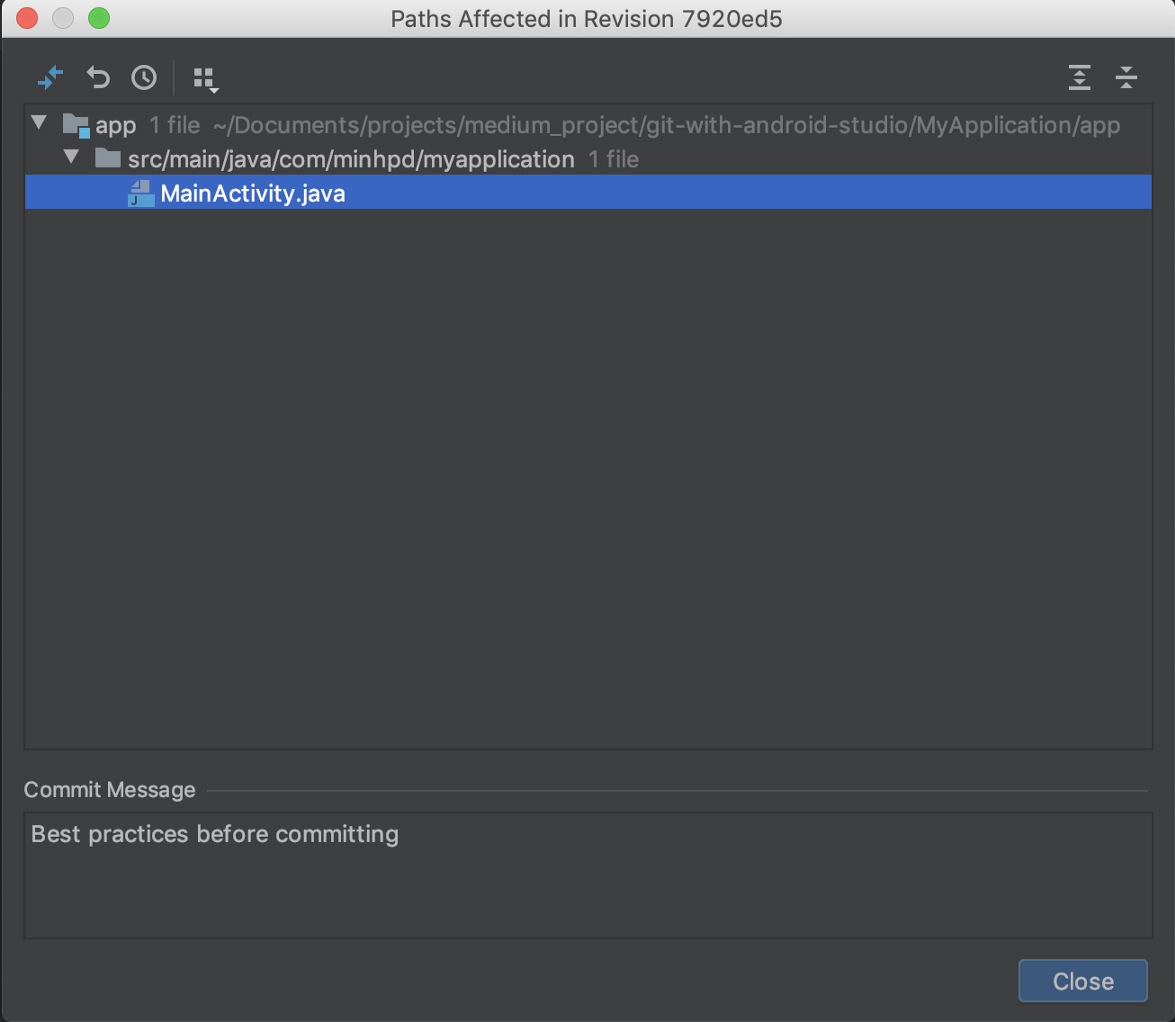Select the MainActivity.java file name
The height and width of the screenshot is (1022, 1175).
coord(253,193)
